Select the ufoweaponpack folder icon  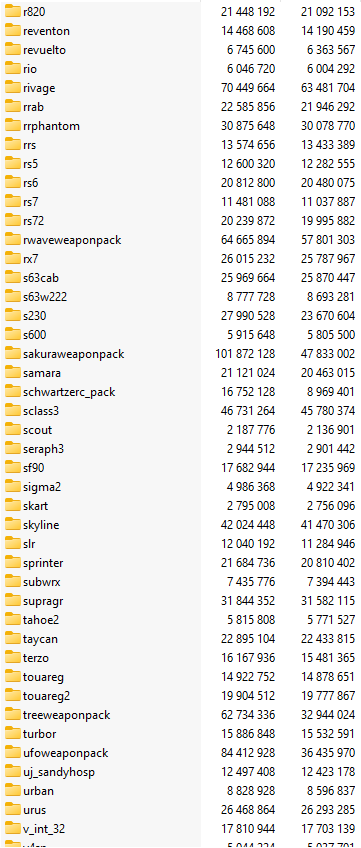click(12, 753)
